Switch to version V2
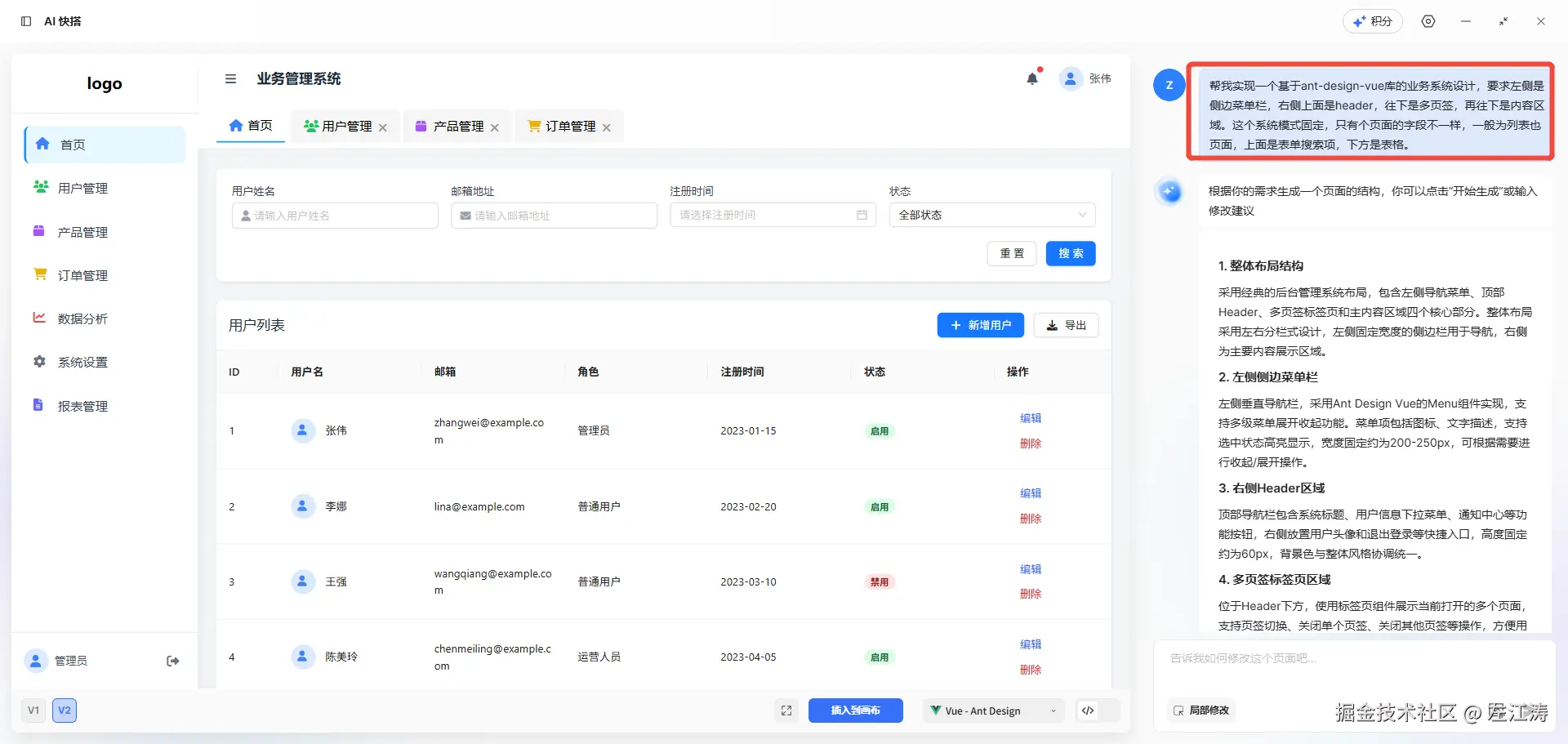This screenshot has width=1568, height=744. (x=65, y=711)
